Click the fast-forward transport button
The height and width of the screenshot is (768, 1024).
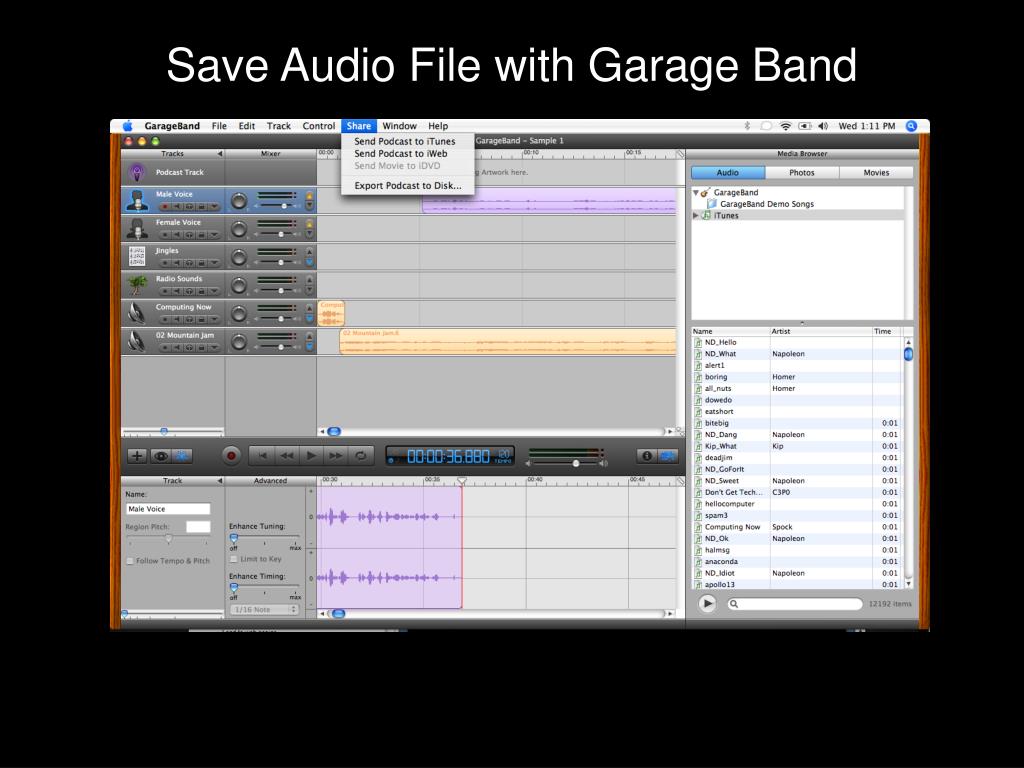click(x=336, y=456)
